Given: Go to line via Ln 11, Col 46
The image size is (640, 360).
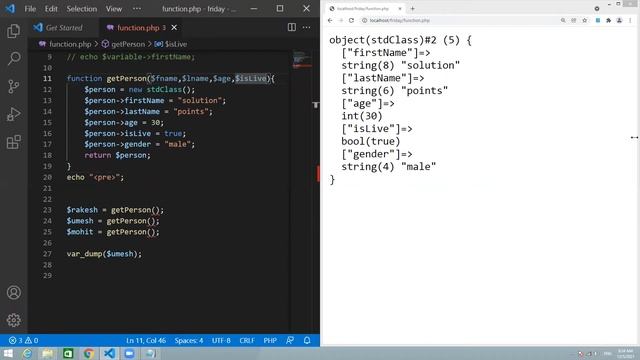Looking at the screenshot, I should 146,340.
